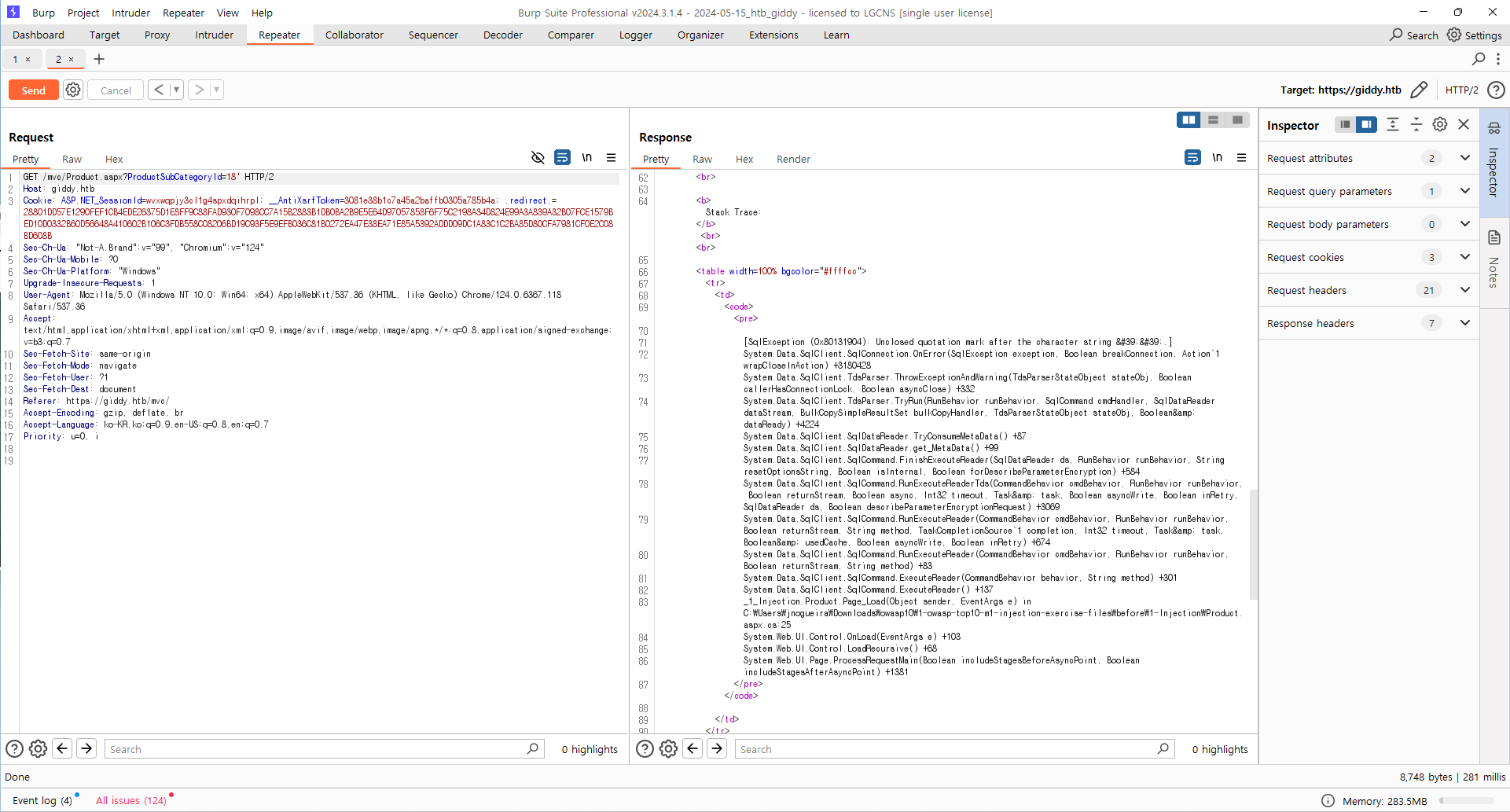Switch to the Intruder tab

(x=214, y=35)
